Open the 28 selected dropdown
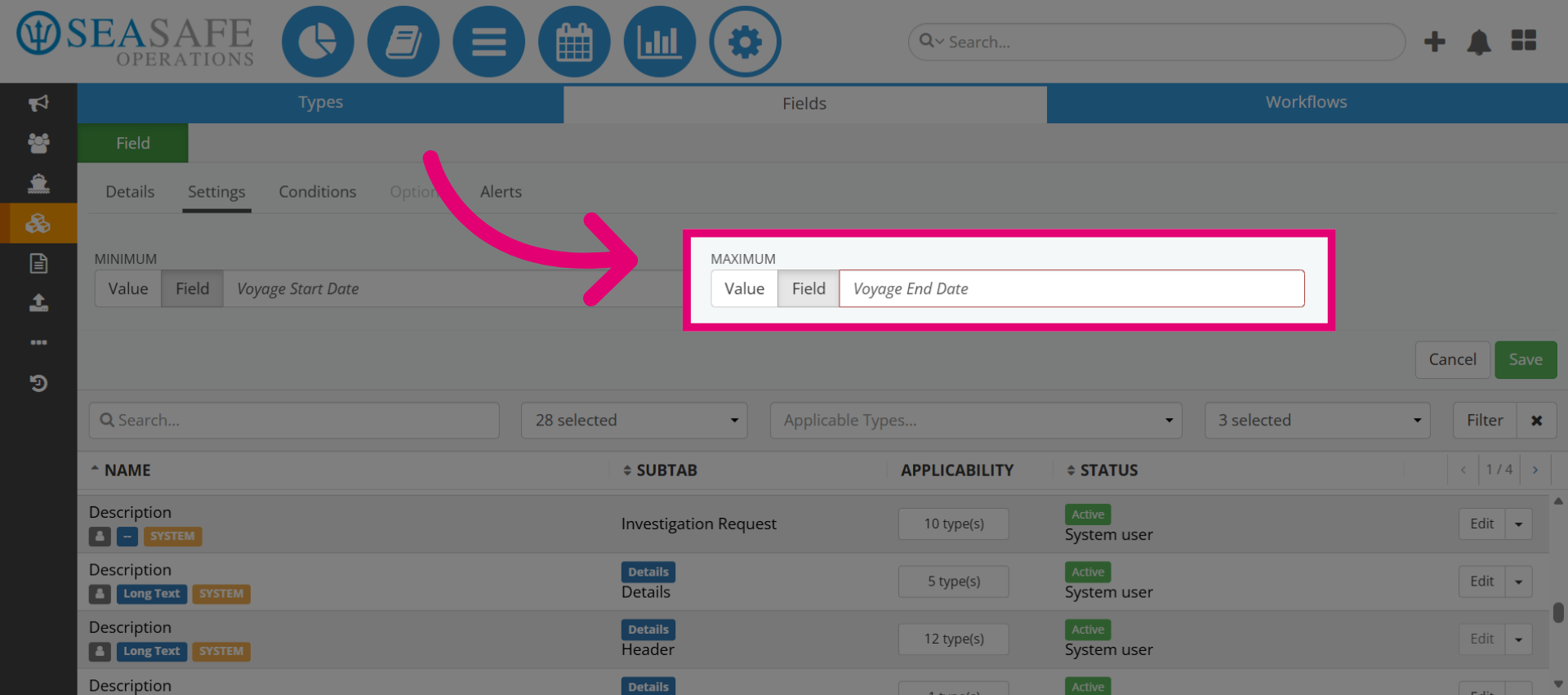Image resolution: width=1568 pixels, height=695 pixels. [x=635, y=421]
